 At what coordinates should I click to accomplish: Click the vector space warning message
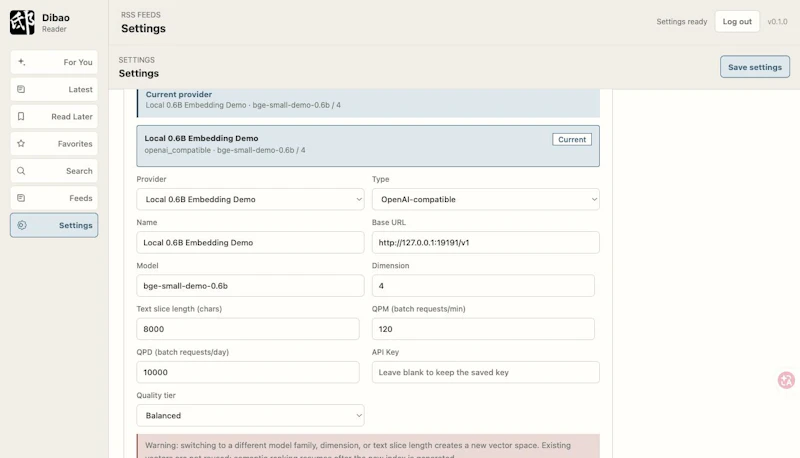tap(368, 446)
